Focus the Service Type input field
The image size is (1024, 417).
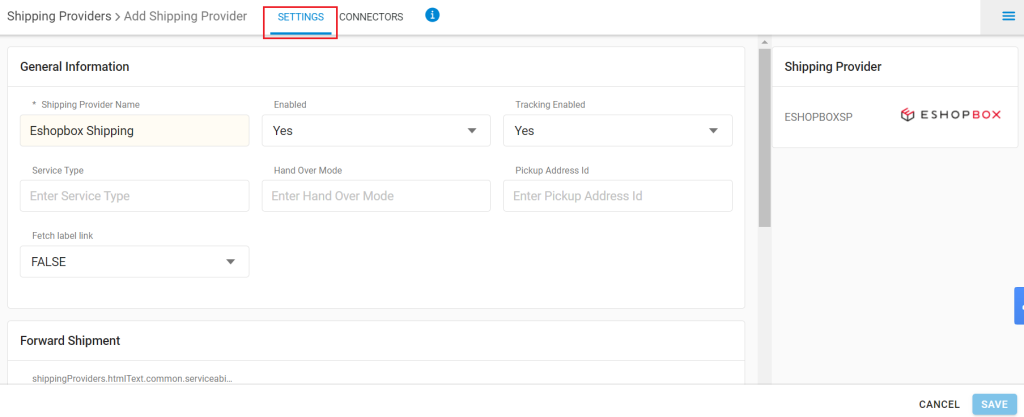tap(135, 196)
